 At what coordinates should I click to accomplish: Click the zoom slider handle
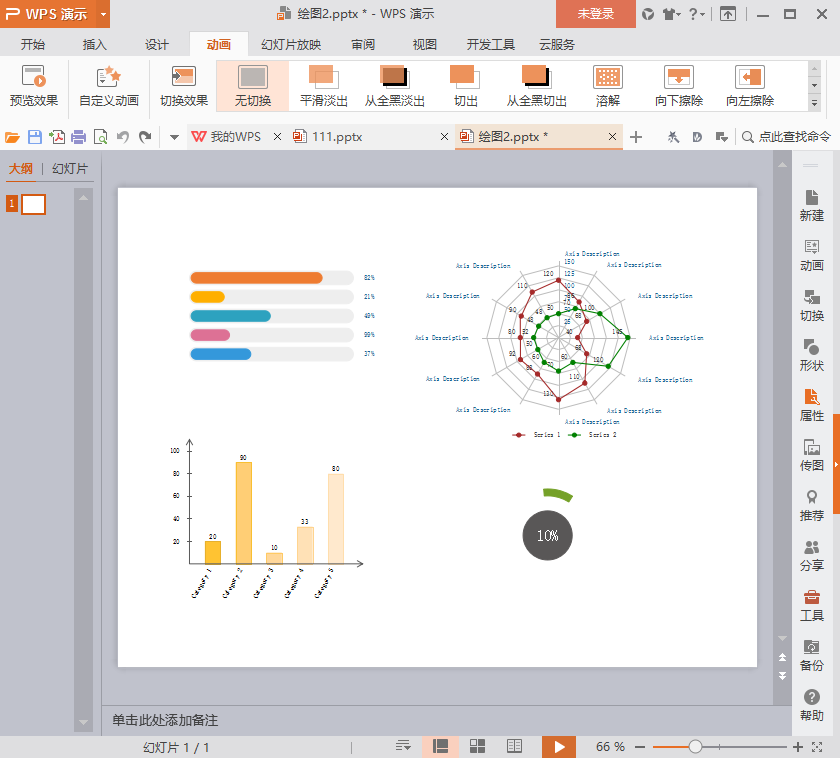click(695, 746)
